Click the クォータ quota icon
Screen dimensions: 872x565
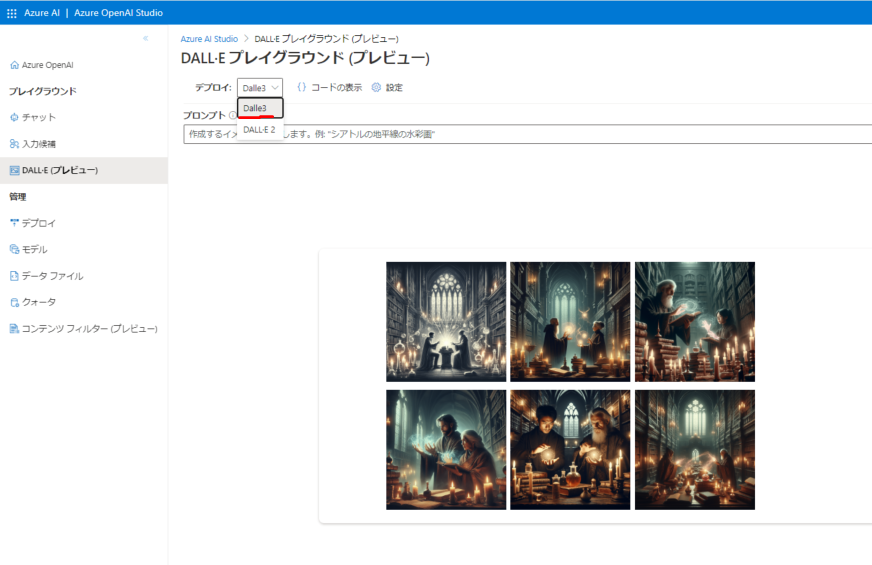point(14,302)
